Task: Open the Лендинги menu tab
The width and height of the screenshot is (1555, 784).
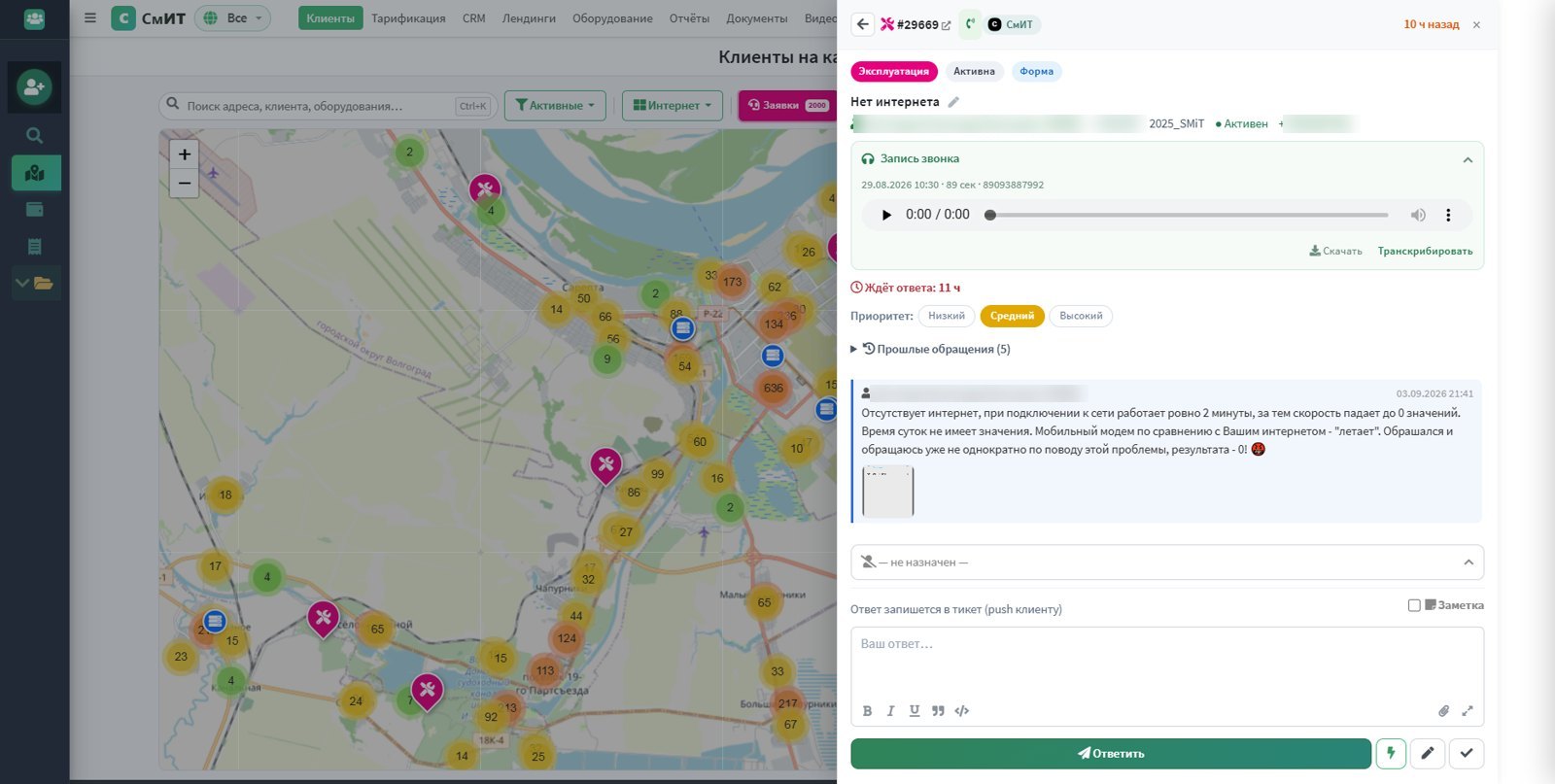Action: pyautogui.click(x=529, y=18)
